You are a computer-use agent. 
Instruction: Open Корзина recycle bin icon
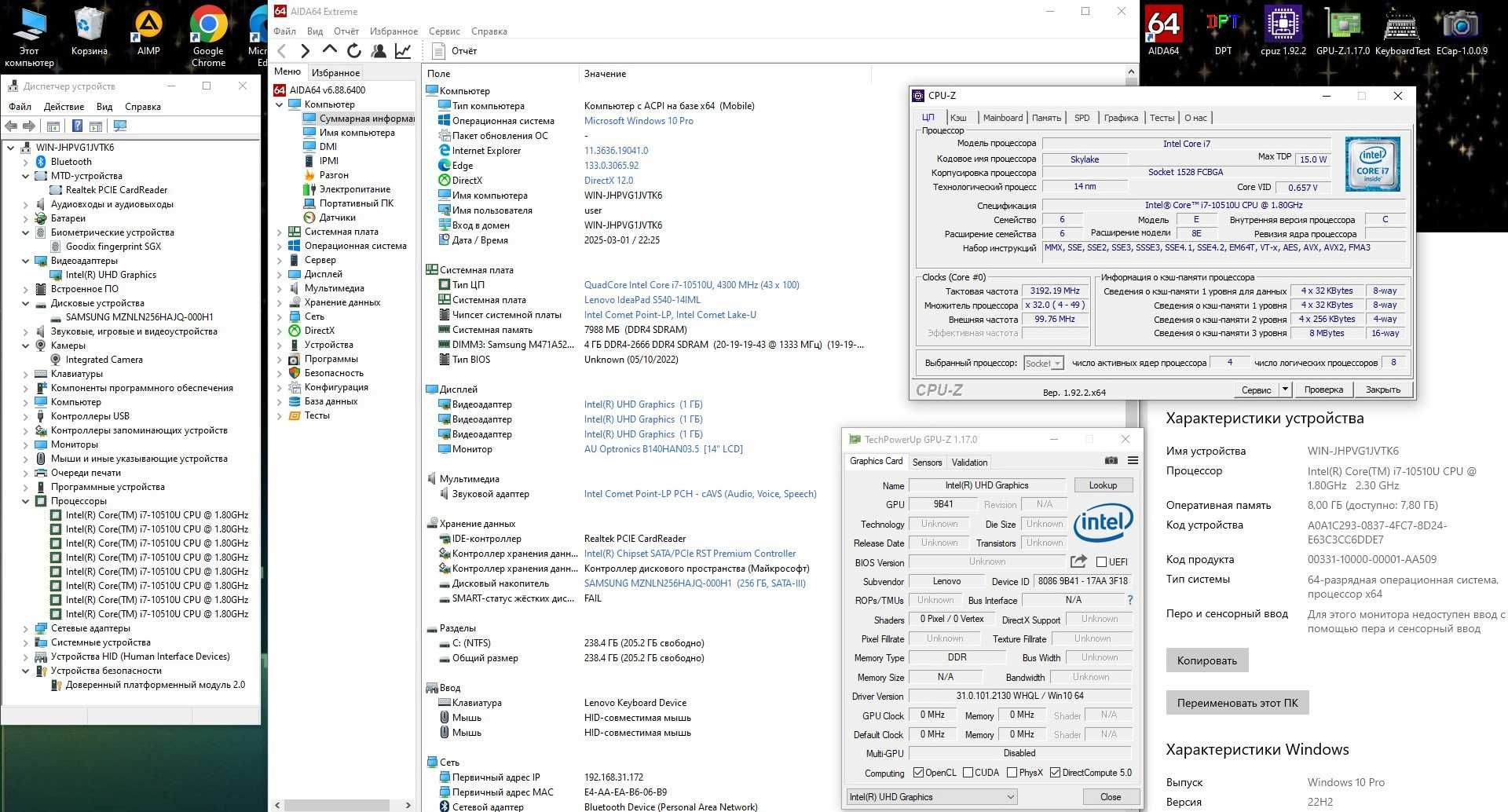coord(89,31)
